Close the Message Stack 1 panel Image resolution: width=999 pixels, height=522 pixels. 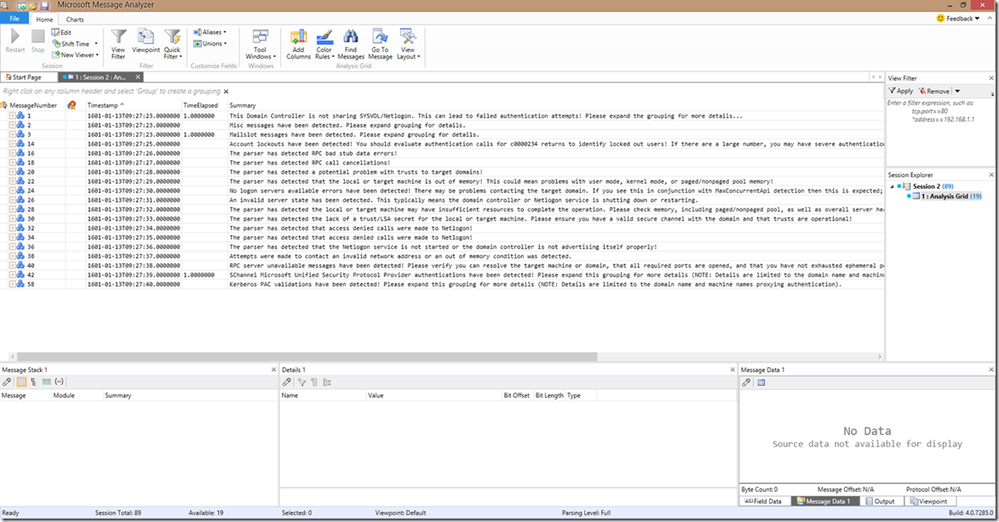(274, 370)
